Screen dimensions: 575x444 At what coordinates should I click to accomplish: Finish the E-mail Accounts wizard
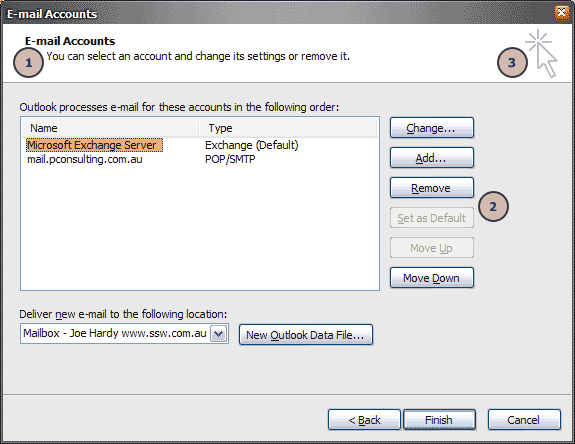click(439, 420)
